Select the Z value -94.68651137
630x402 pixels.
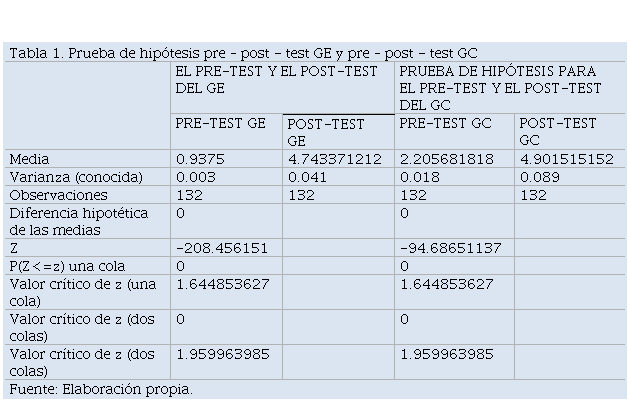pos(450,248)
